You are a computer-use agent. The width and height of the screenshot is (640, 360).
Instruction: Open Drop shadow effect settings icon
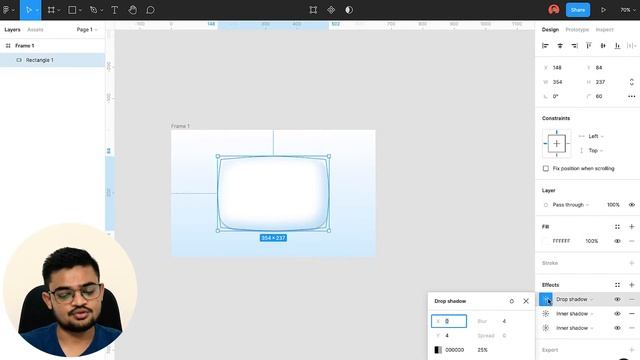546,299
